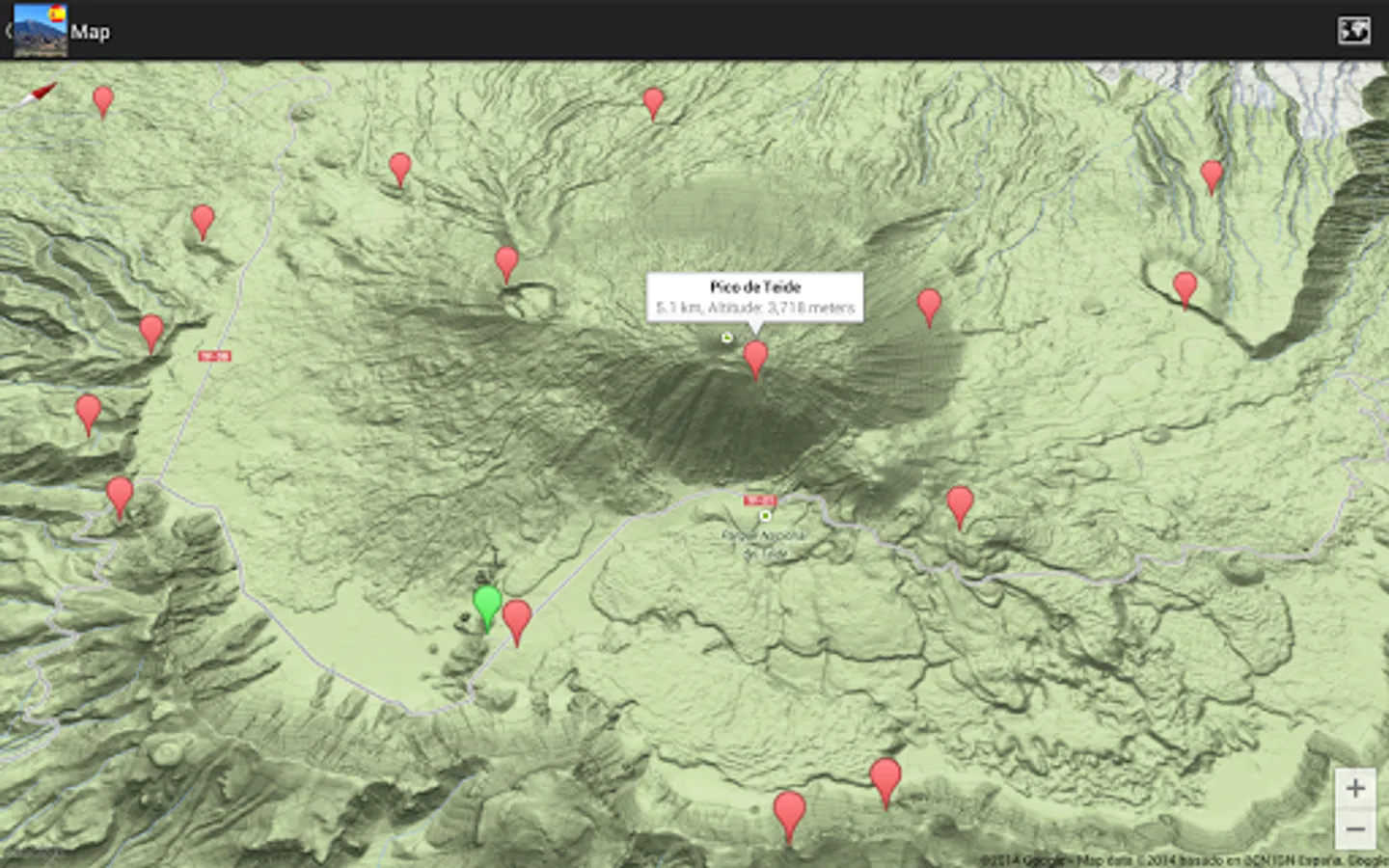Tap the Teide photo thumbnail with Spanish flag
The image size is (1389, 868).
tap(41, 30)
